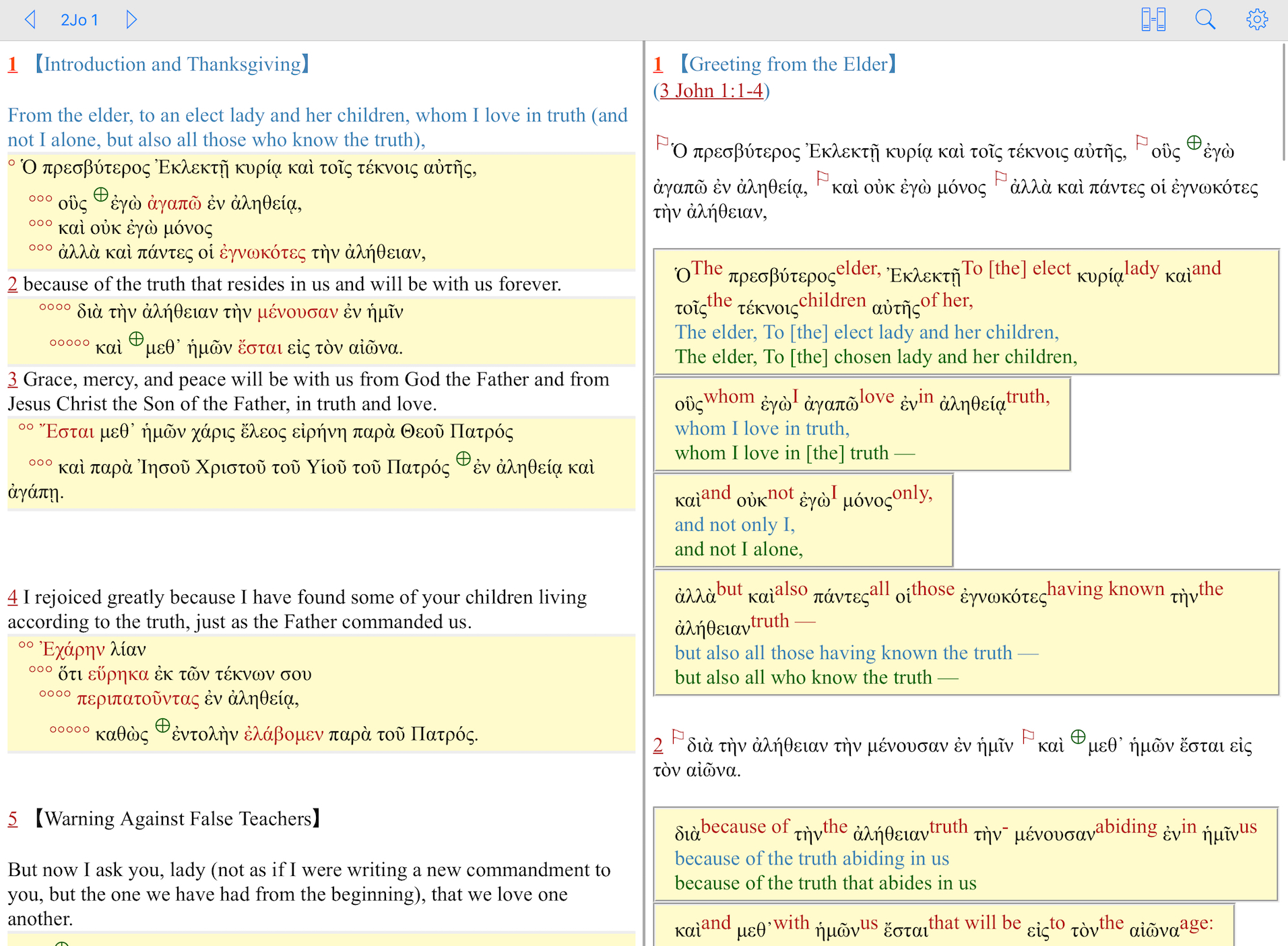Select line 'but also all who know the truth —'
This screenshot has width=1288, height=946.
tap(816, 677)
